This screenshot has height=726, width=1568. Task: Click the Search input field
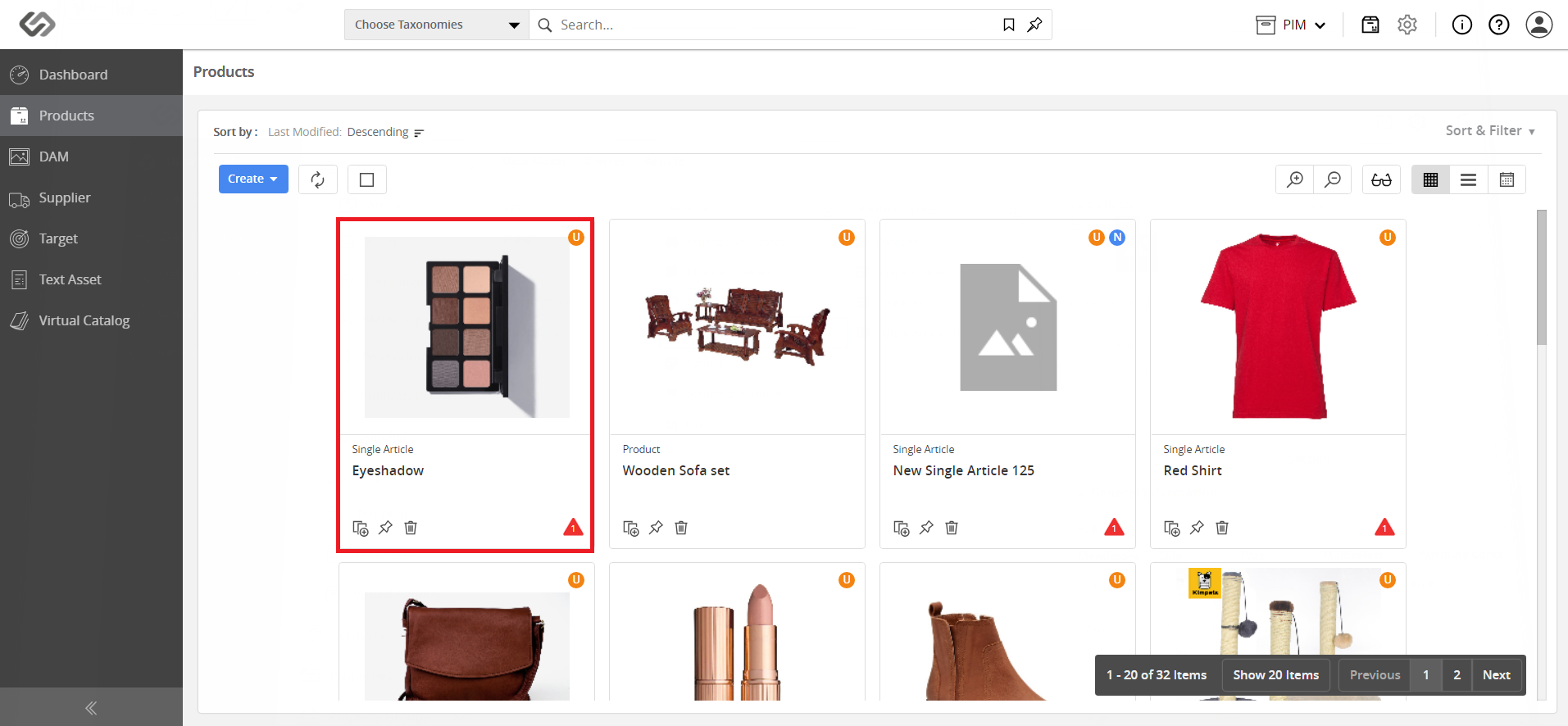click(x=775, y=25)
